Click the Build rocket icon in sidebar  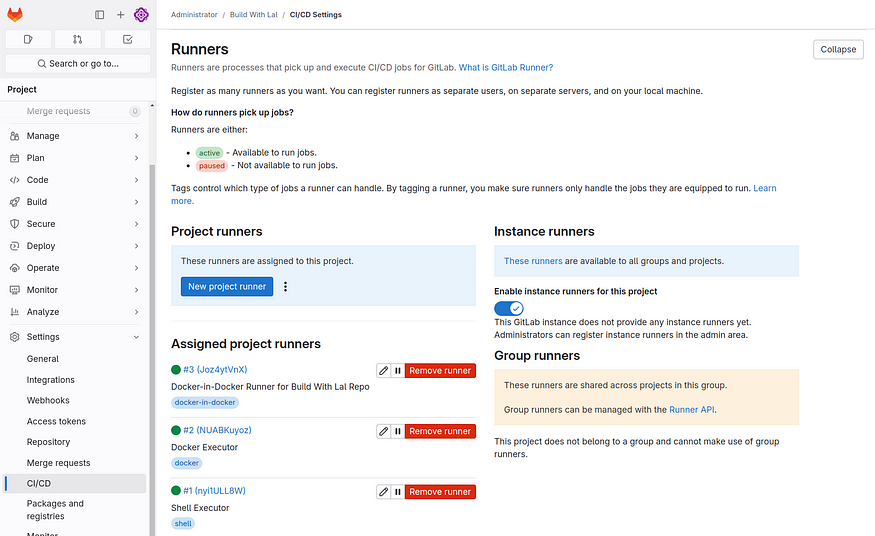tap(15, 202)
